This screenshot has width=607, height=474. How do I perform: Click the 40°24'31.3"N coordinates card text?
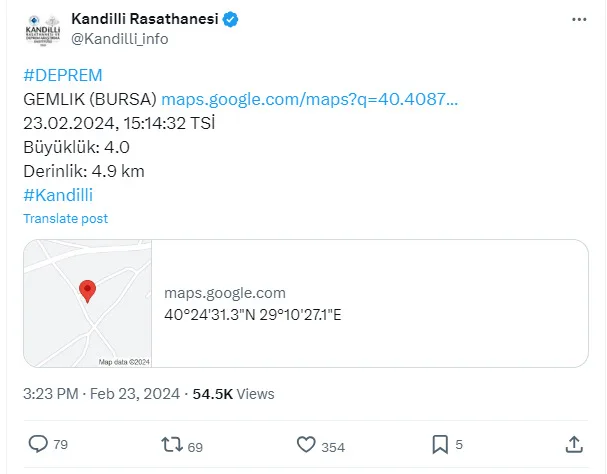point(253,315)
